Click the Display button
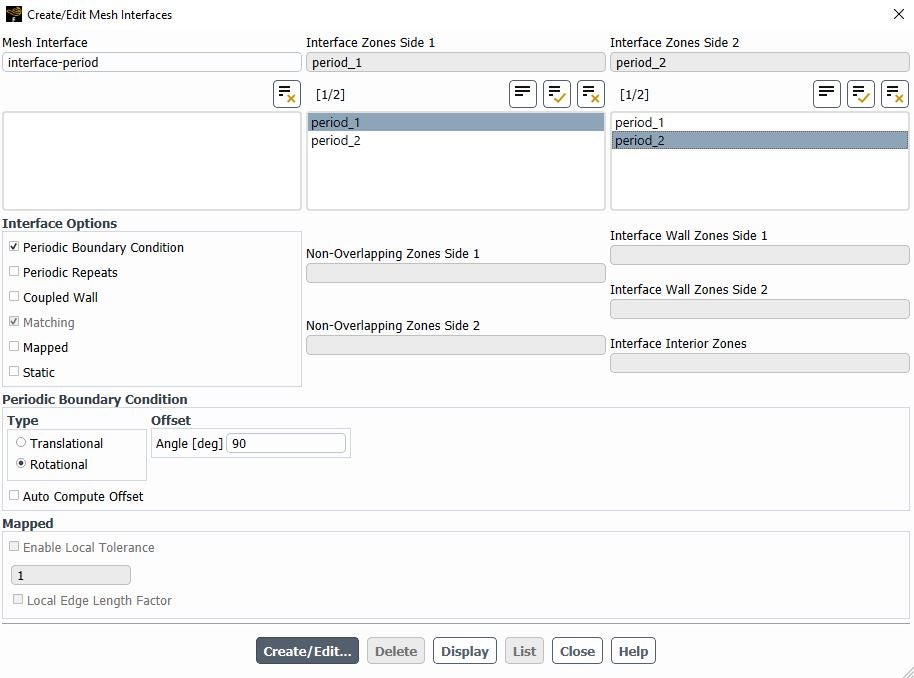Image resolution: width=914 pixels, height=678 pixels. (x=465, y=651)
